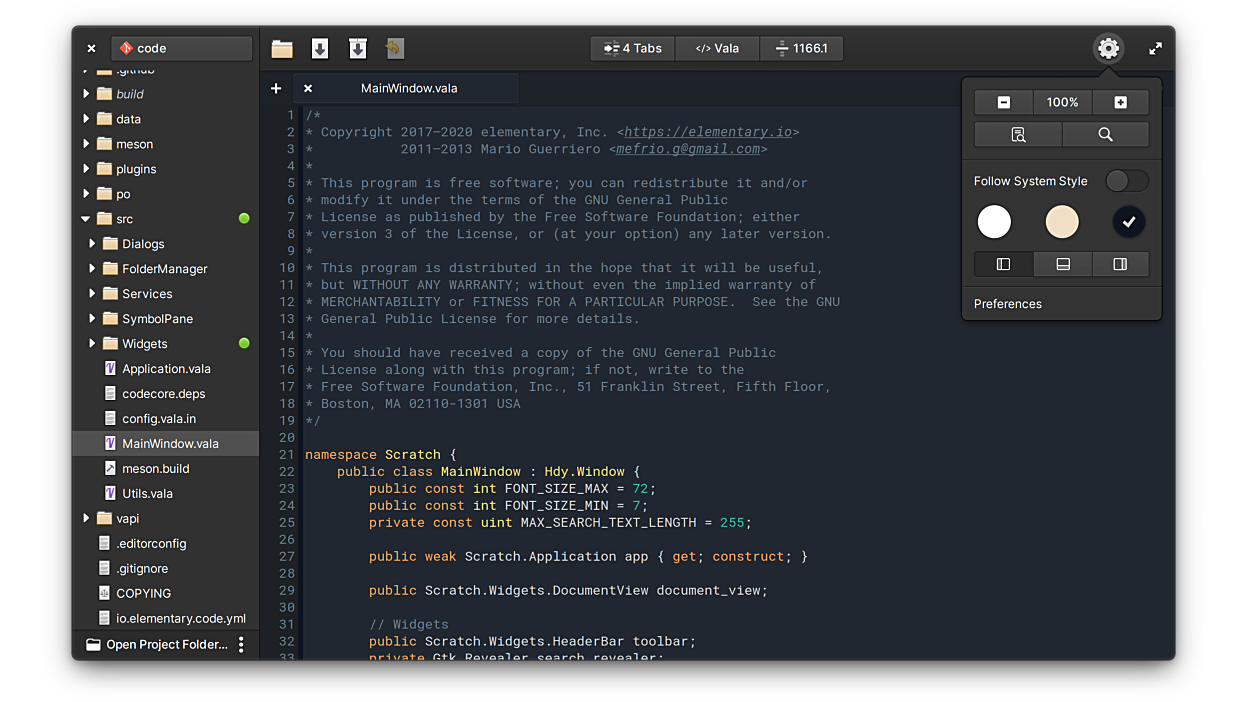Toggle the left sidebar pane button
Image resolution: width=1248 pixels, height=702 pixels.
[x=1003, y=264]
